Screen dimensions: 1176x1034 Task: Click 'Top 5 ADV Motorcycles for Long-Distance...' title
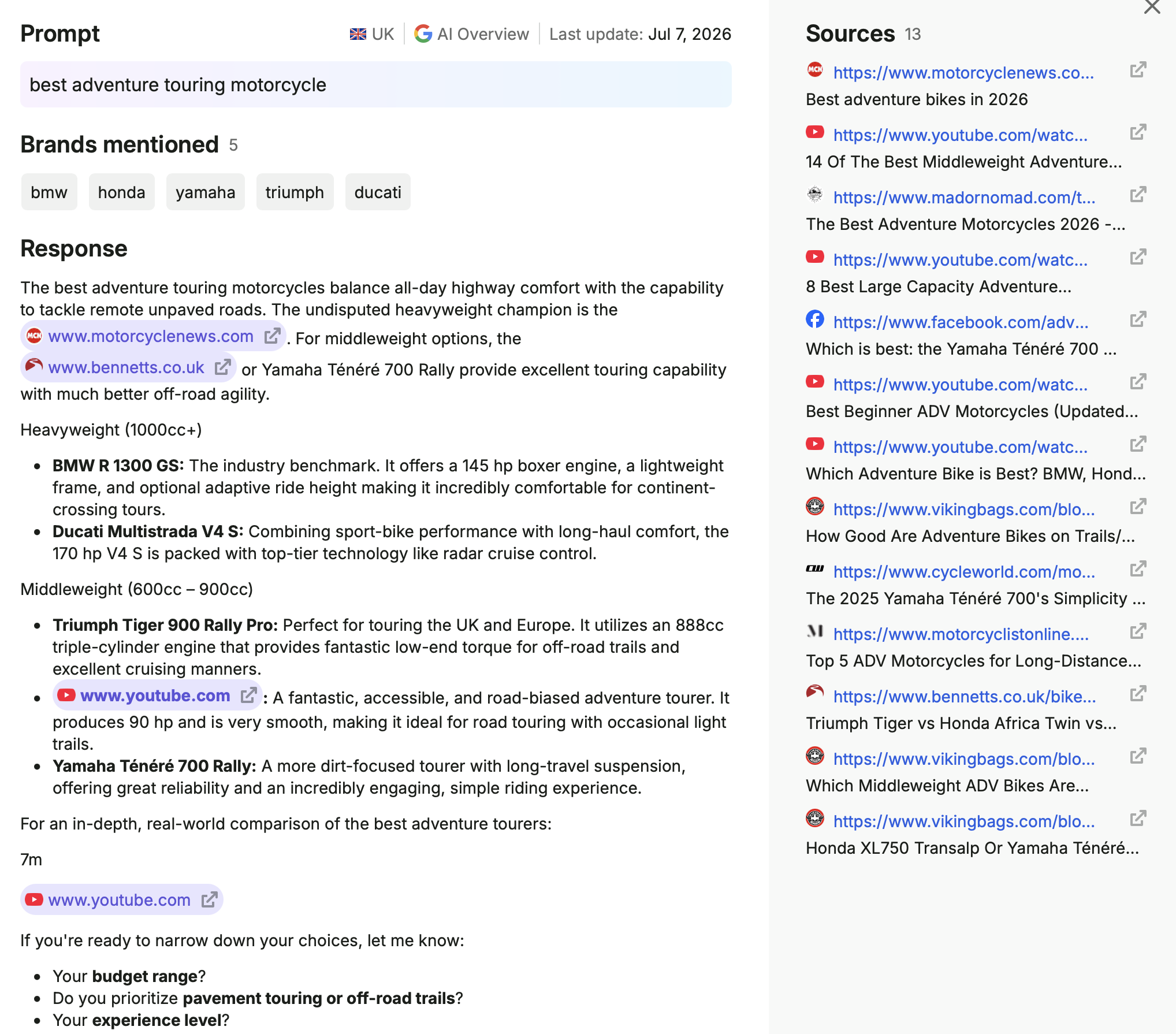click(973, 661)
